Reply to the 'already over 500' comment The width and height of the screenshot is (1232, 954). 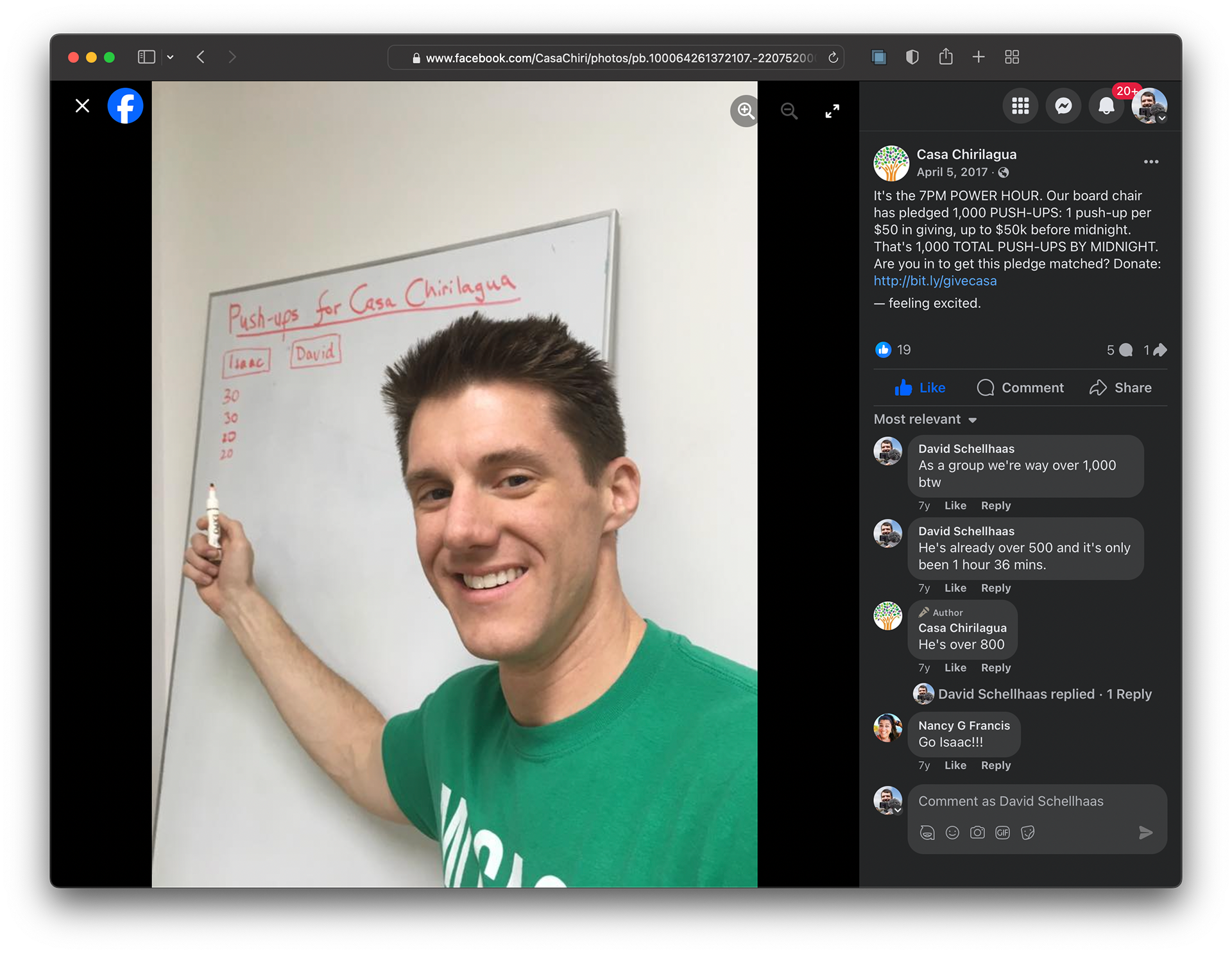(x=995, y=588)
